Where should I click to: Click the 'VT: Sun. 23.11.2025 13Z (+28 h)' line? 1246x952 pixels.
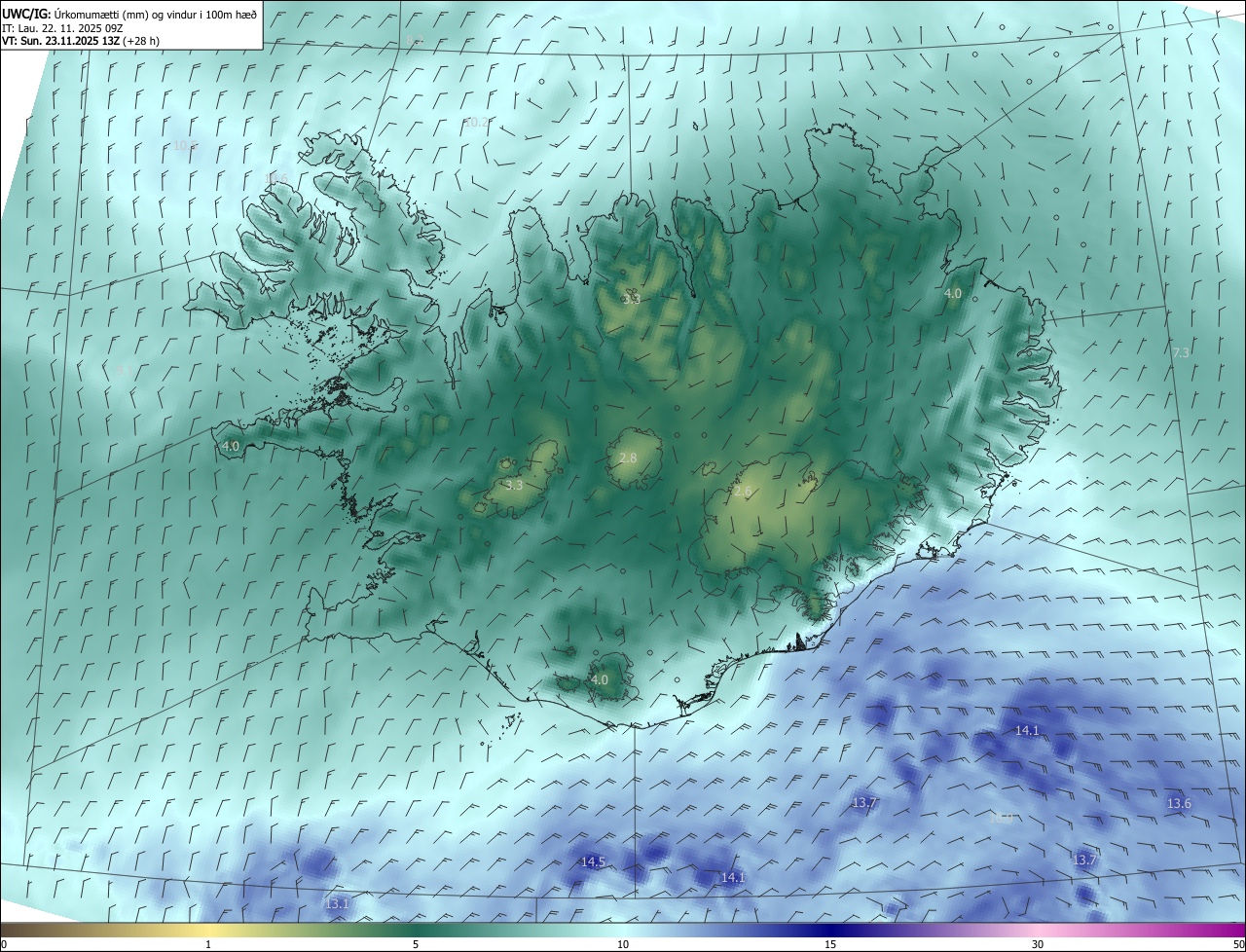81,41
